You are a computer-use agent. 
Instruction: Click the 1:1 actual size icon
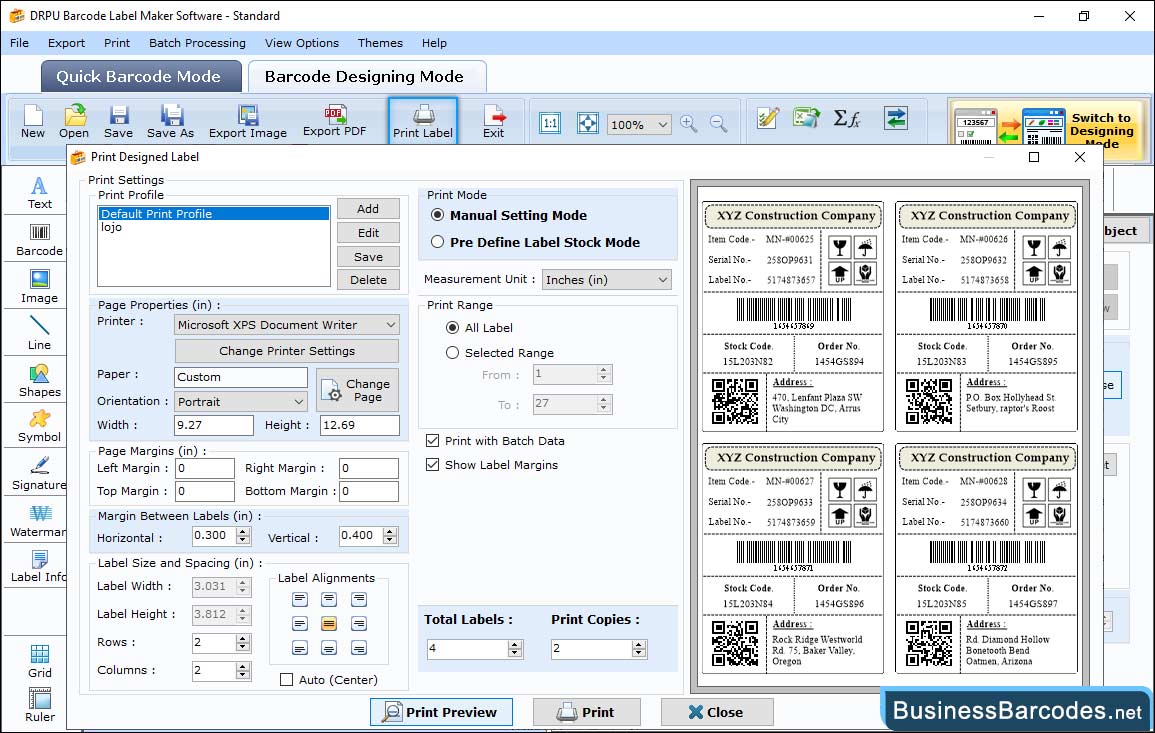(550, 123)
